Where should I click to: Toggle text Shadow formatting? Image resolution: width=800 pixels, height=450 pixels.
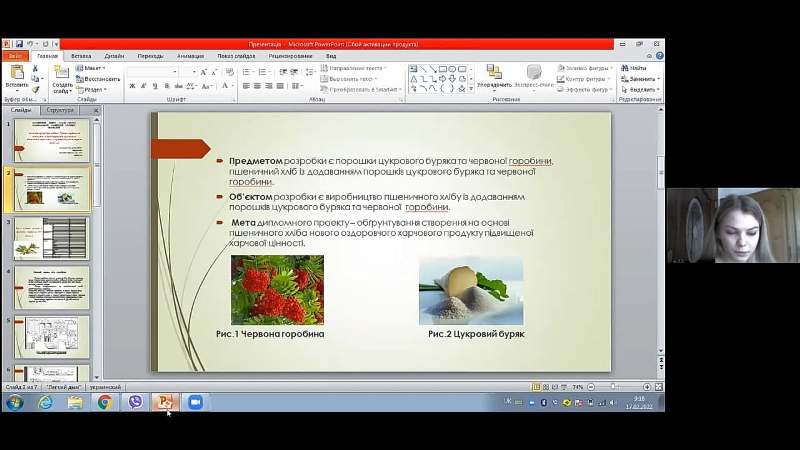(167, 86)
